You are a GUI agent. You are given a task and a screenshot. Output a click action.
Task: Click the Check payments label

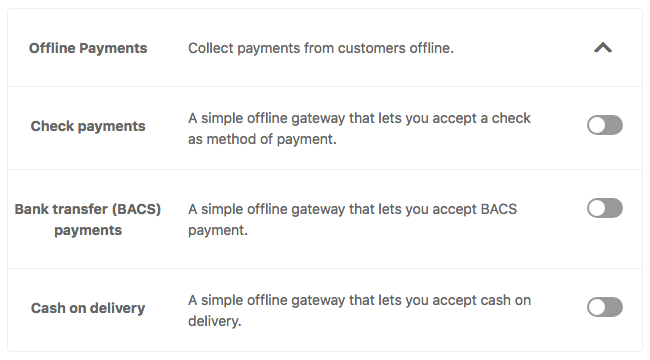[x=88, y=126]
